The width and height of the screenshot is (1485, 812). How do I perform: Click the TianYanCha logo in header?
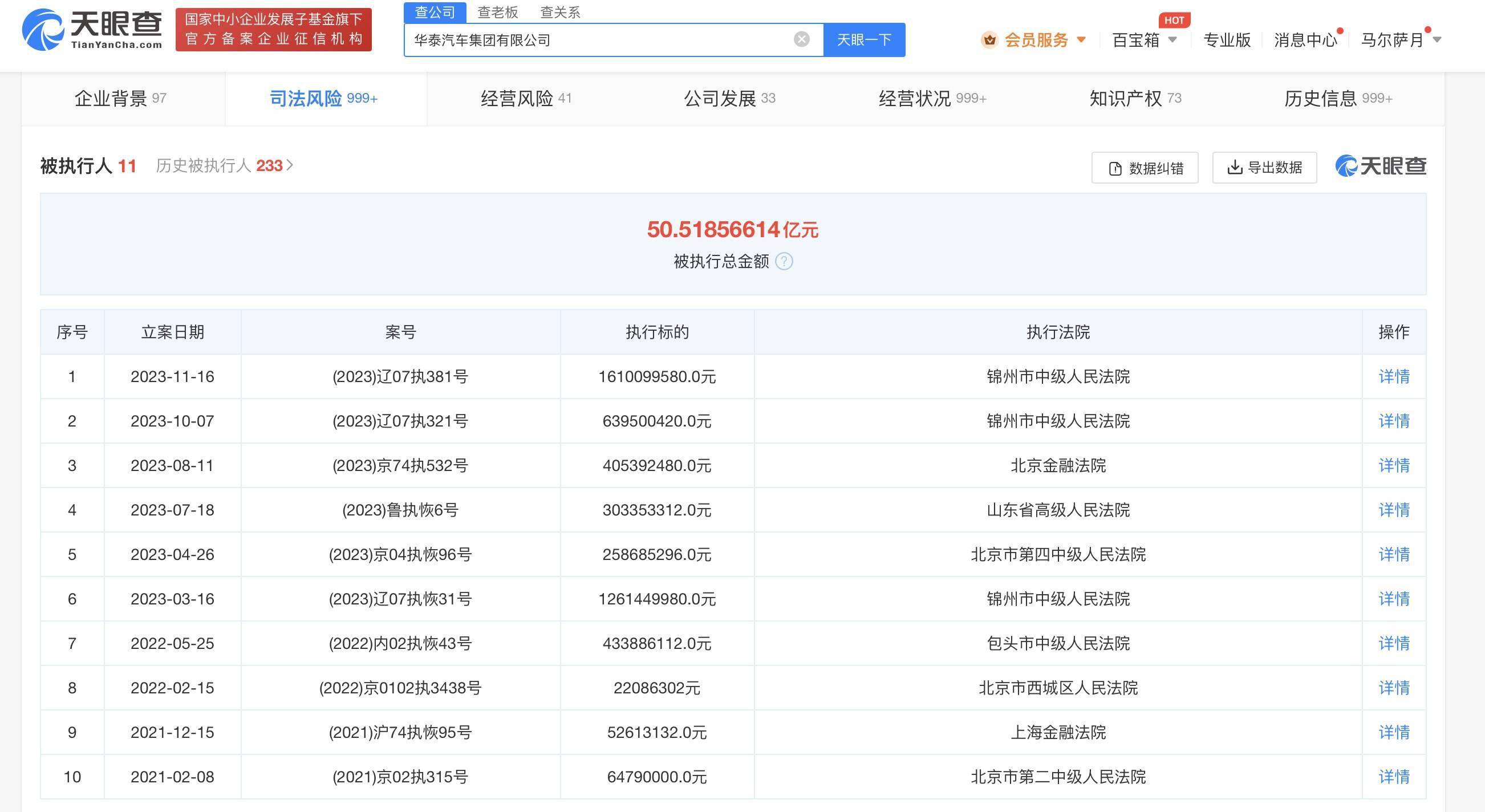pos(92,30)
